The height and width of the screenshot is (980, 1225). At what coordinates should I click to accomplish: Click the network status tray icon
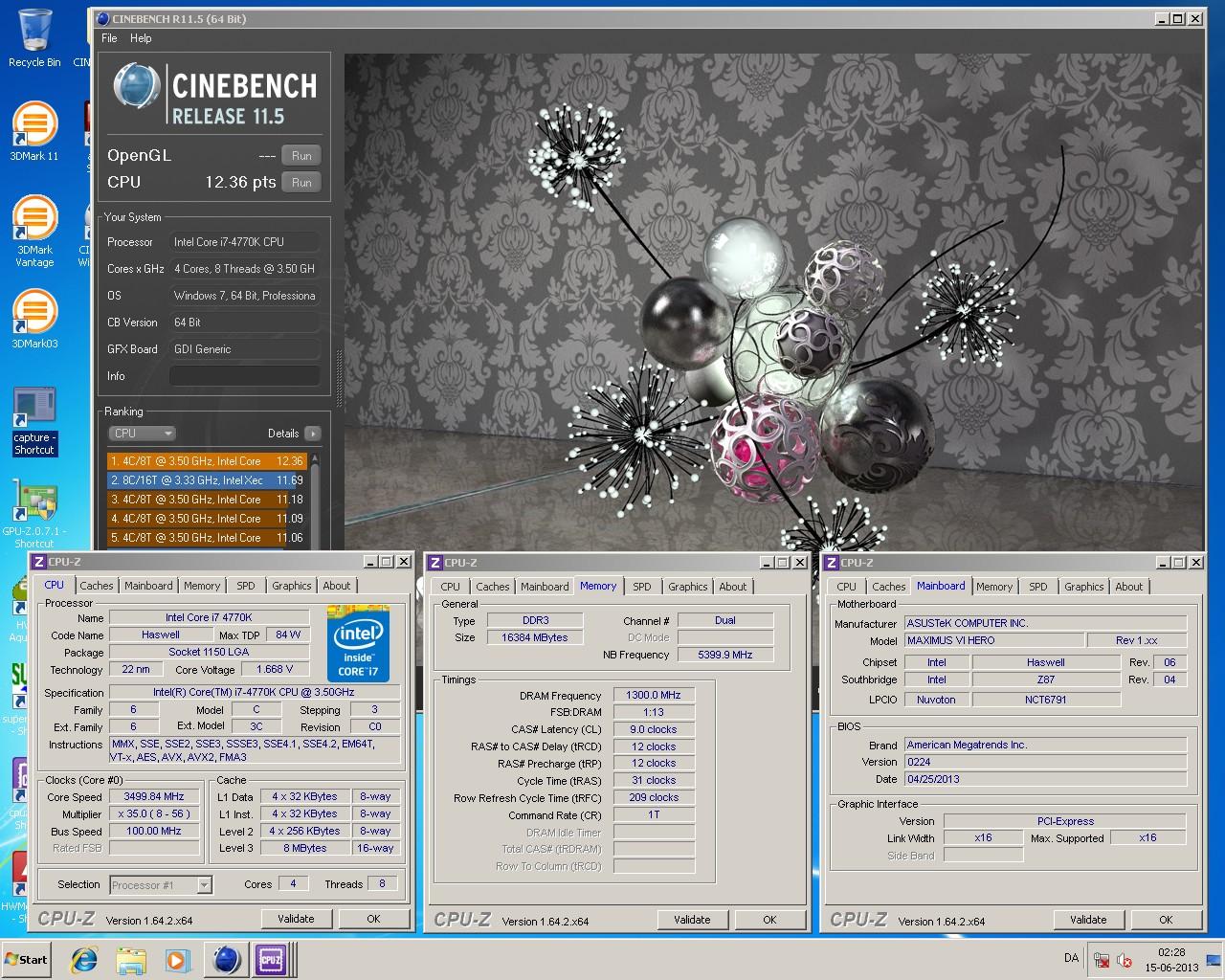(x=1102, y=961)
